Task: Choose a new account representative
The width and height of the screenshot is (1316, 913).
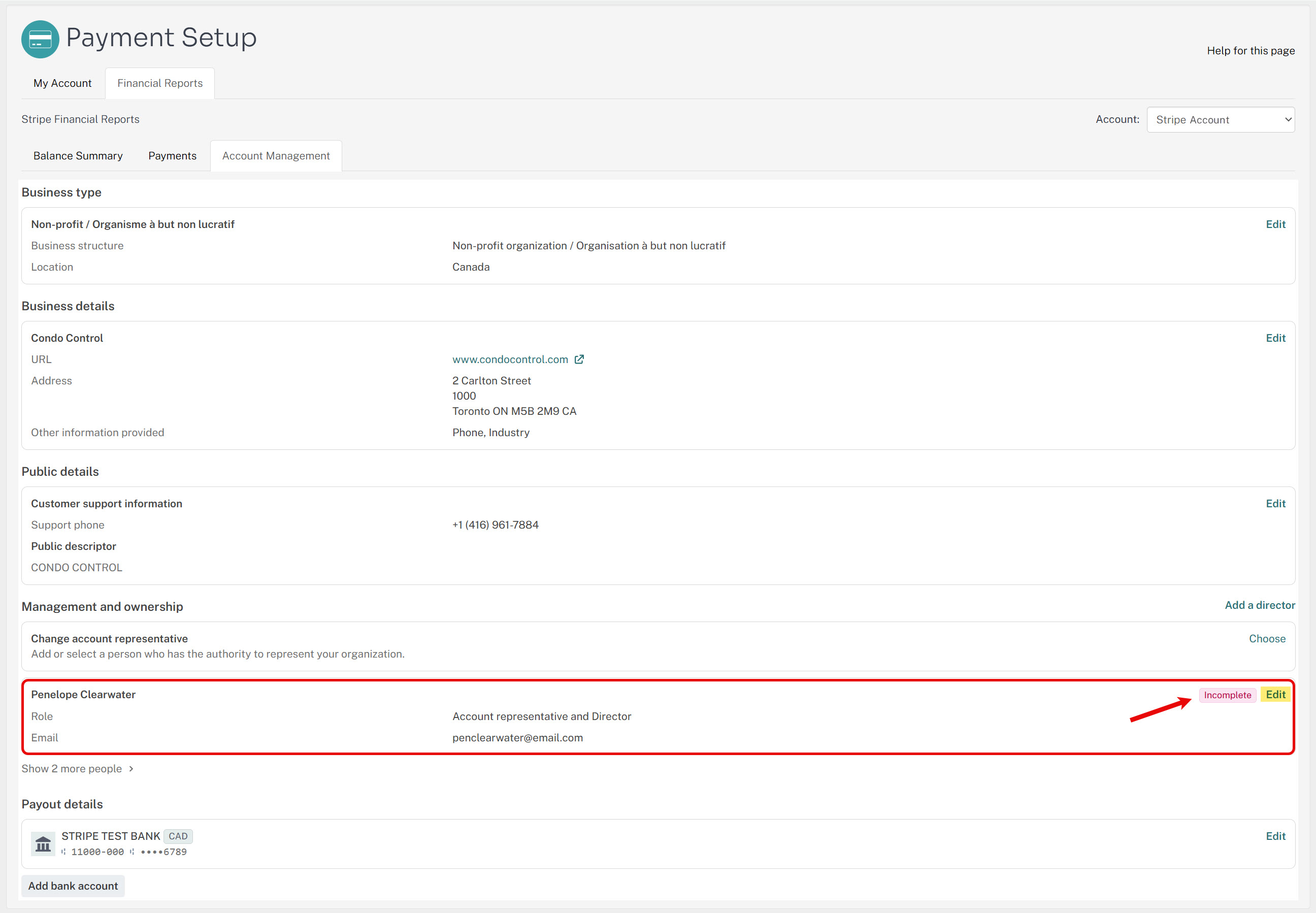Action: click(x=1267, y=638)
